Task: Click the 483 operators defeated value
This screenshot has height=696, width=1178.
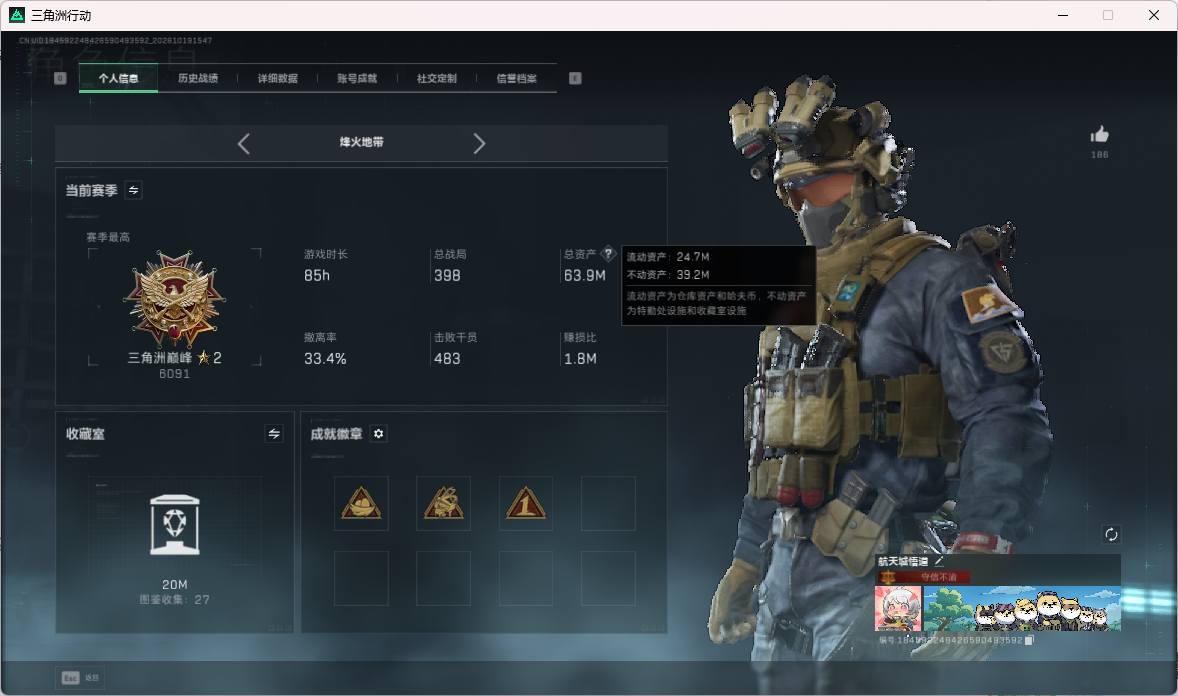Action: click(447, 359)
